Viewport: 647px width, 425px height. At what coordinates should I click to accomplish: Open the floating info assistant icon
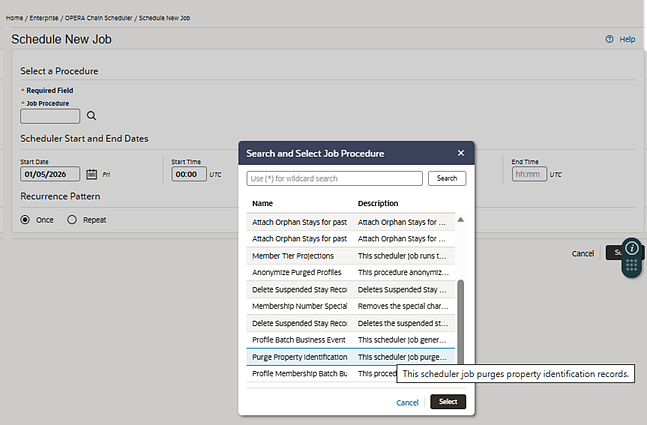632,248
